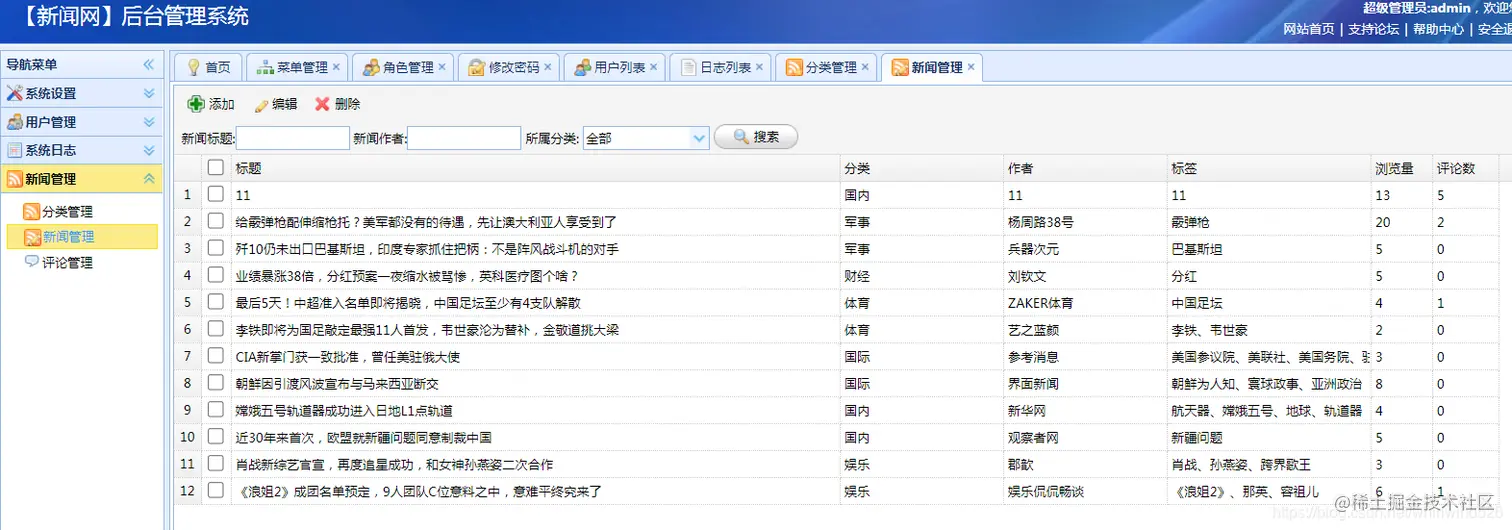Screen dimensions: 1512x530
Task: Check the row 7 checkbox for CIA新掌门
Action: coord(215,357)
